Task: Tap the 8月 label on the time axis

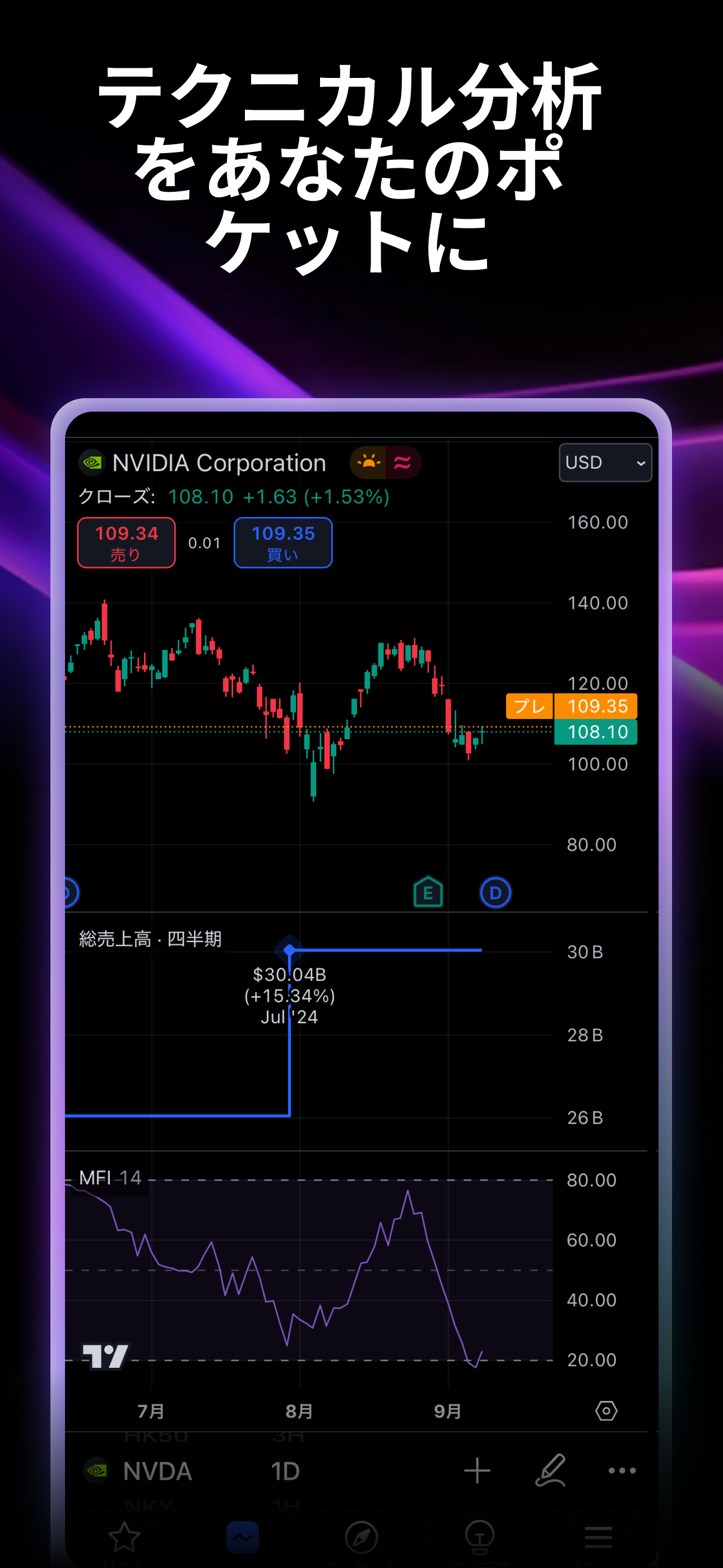Action: point(299,1411)
